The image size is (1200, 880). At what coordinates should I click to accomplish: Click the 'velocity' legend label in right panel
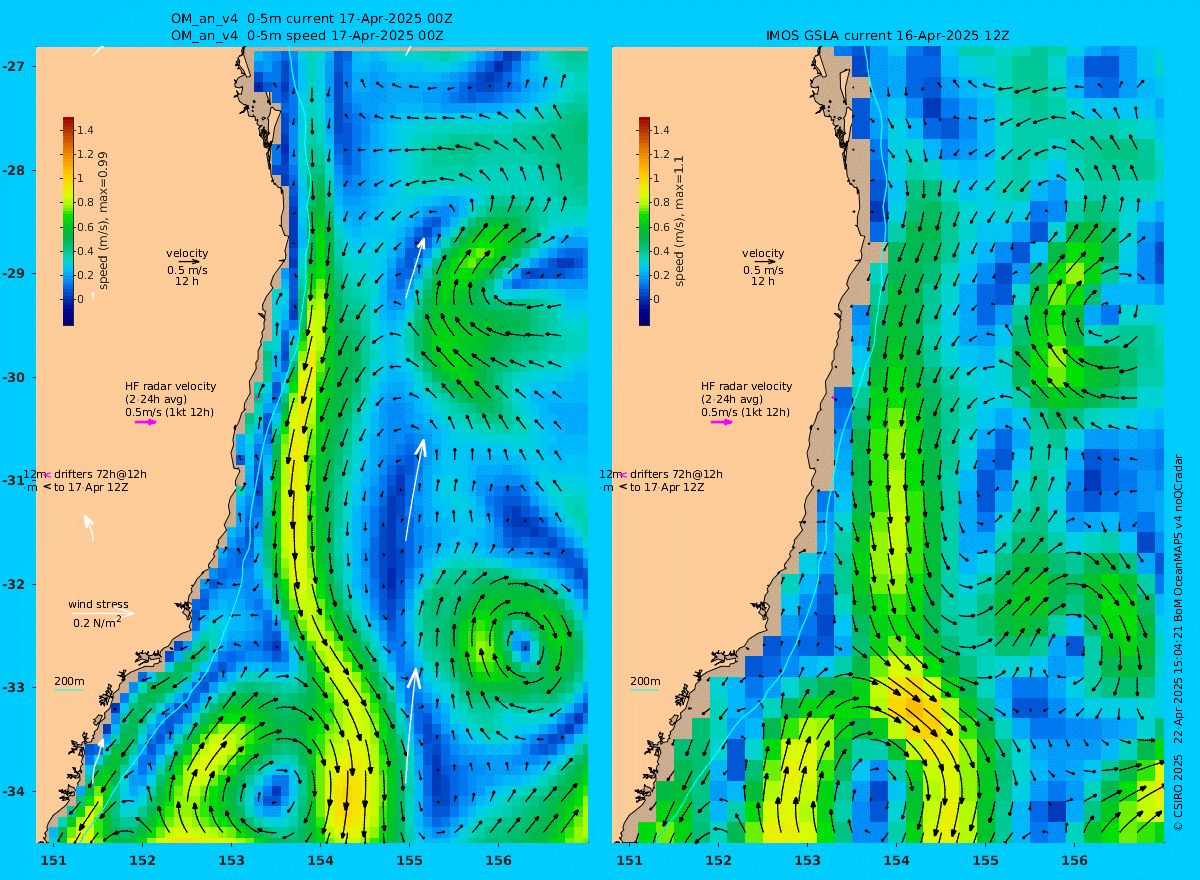pos(763,253)
